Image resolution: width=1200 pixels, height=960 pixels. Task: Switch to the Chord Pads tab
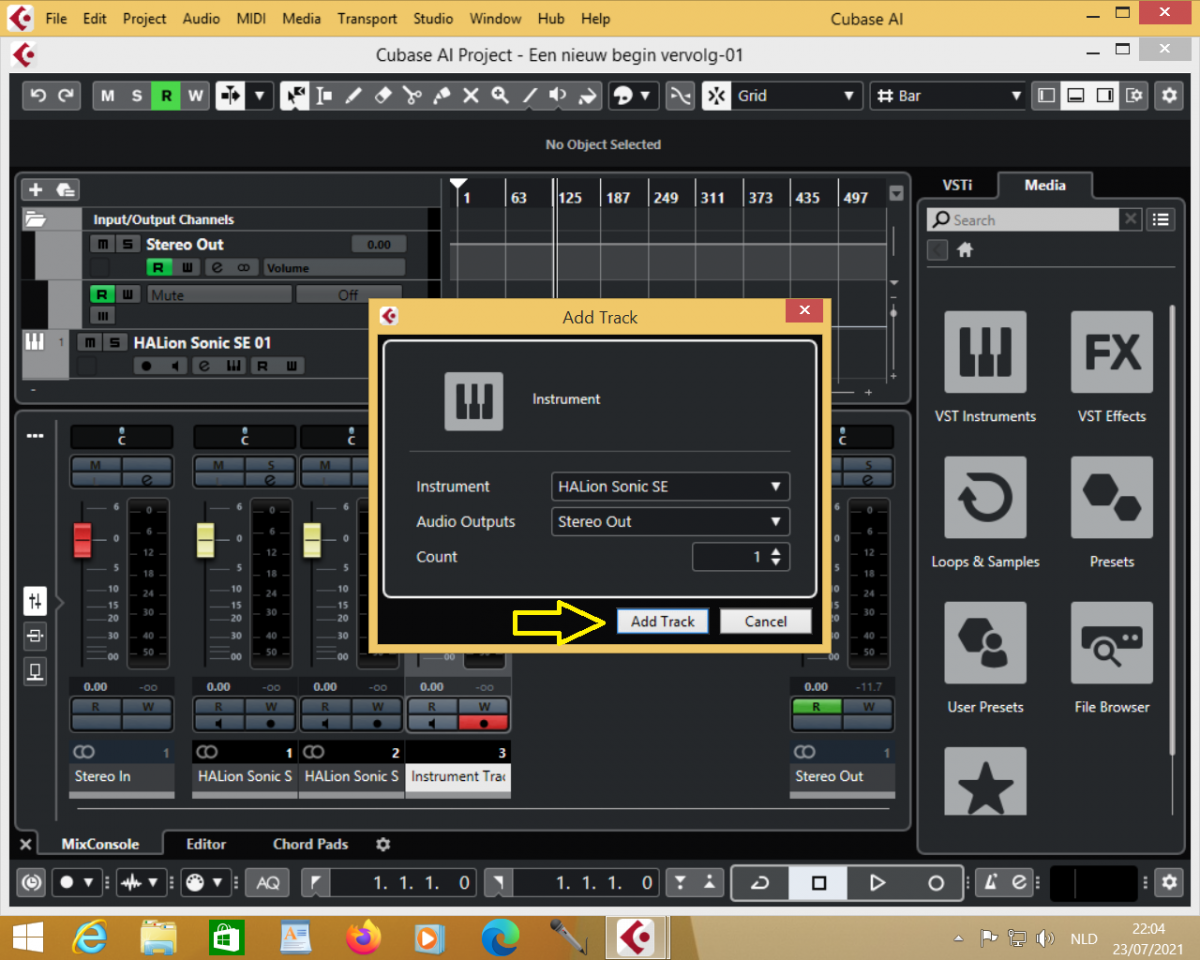pyautogui.click(x=311, y=844)
